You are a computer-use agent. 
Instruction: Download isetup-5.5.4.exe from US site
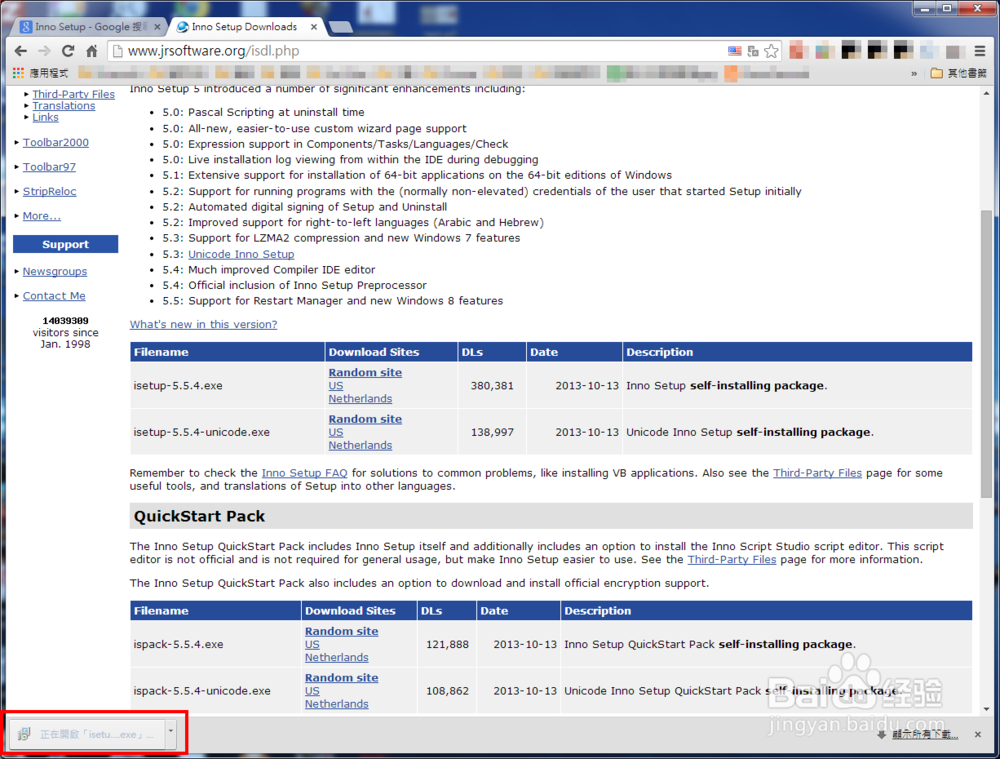[335, 386]
